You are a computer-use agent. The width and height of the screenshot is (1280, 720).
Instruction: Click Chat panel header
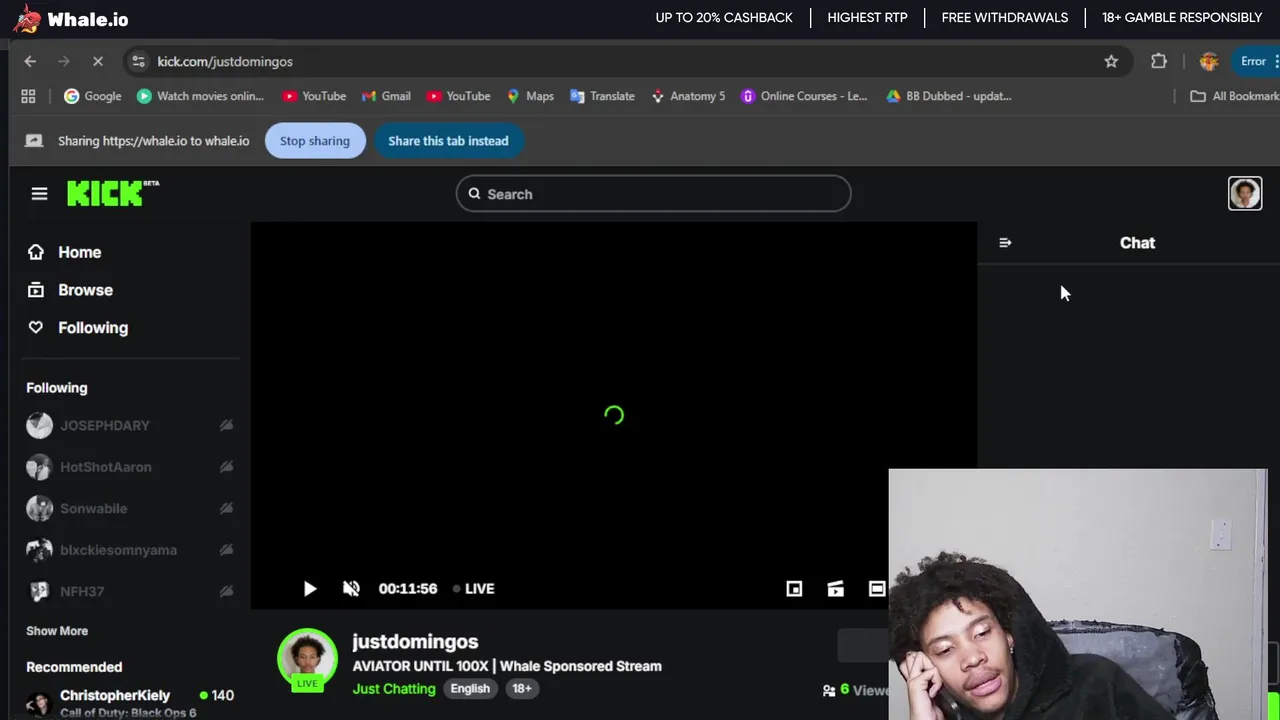[x=1137, y=243]
